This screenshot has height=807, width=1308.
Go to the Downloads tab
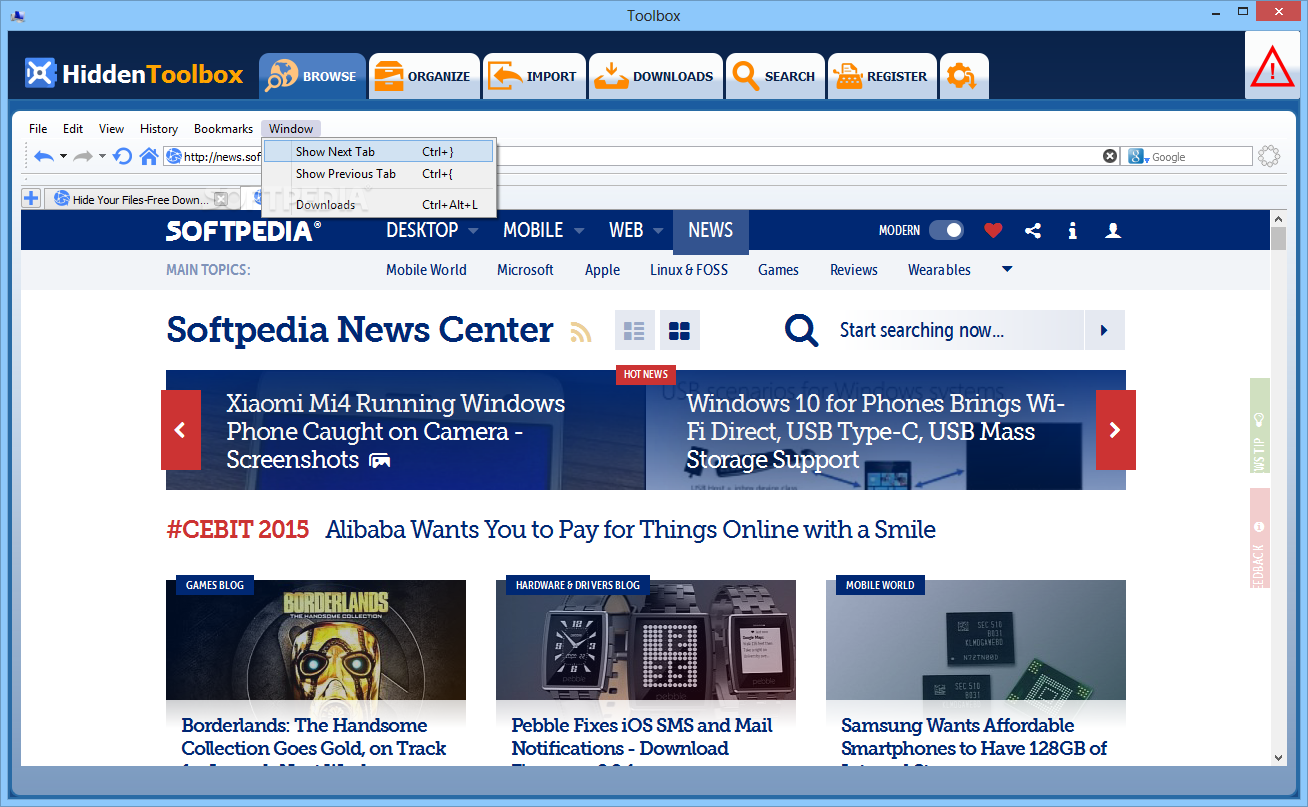(x=655, y=76)
